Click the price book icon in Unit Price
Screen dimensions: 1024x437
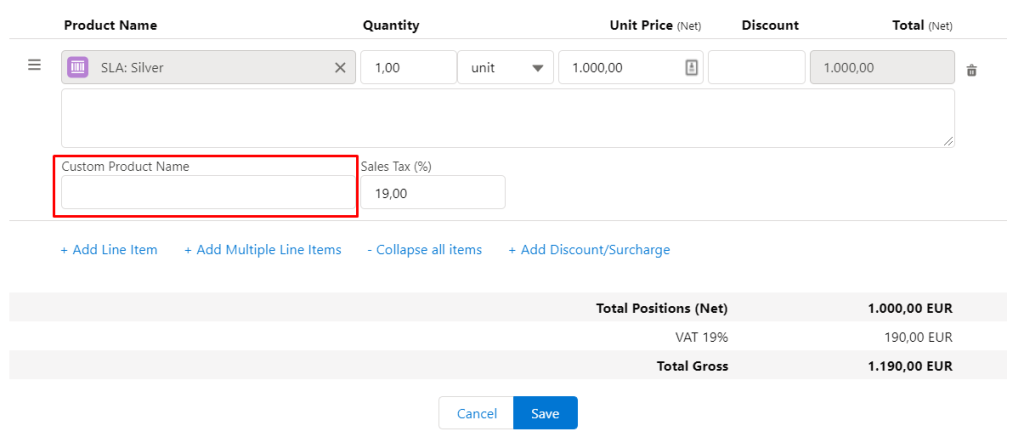(691, 68)
